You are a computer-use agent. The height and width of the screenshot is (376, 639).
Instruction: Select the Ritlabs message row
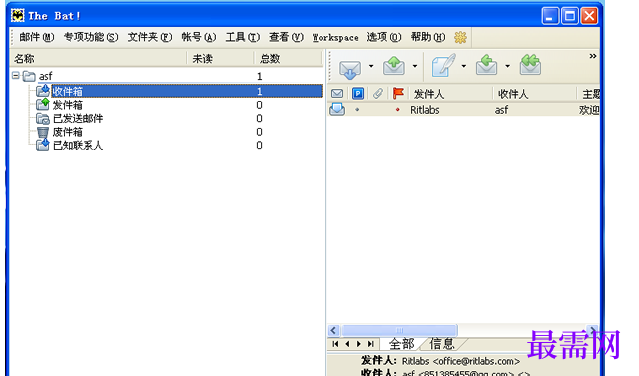pos(463,110)
